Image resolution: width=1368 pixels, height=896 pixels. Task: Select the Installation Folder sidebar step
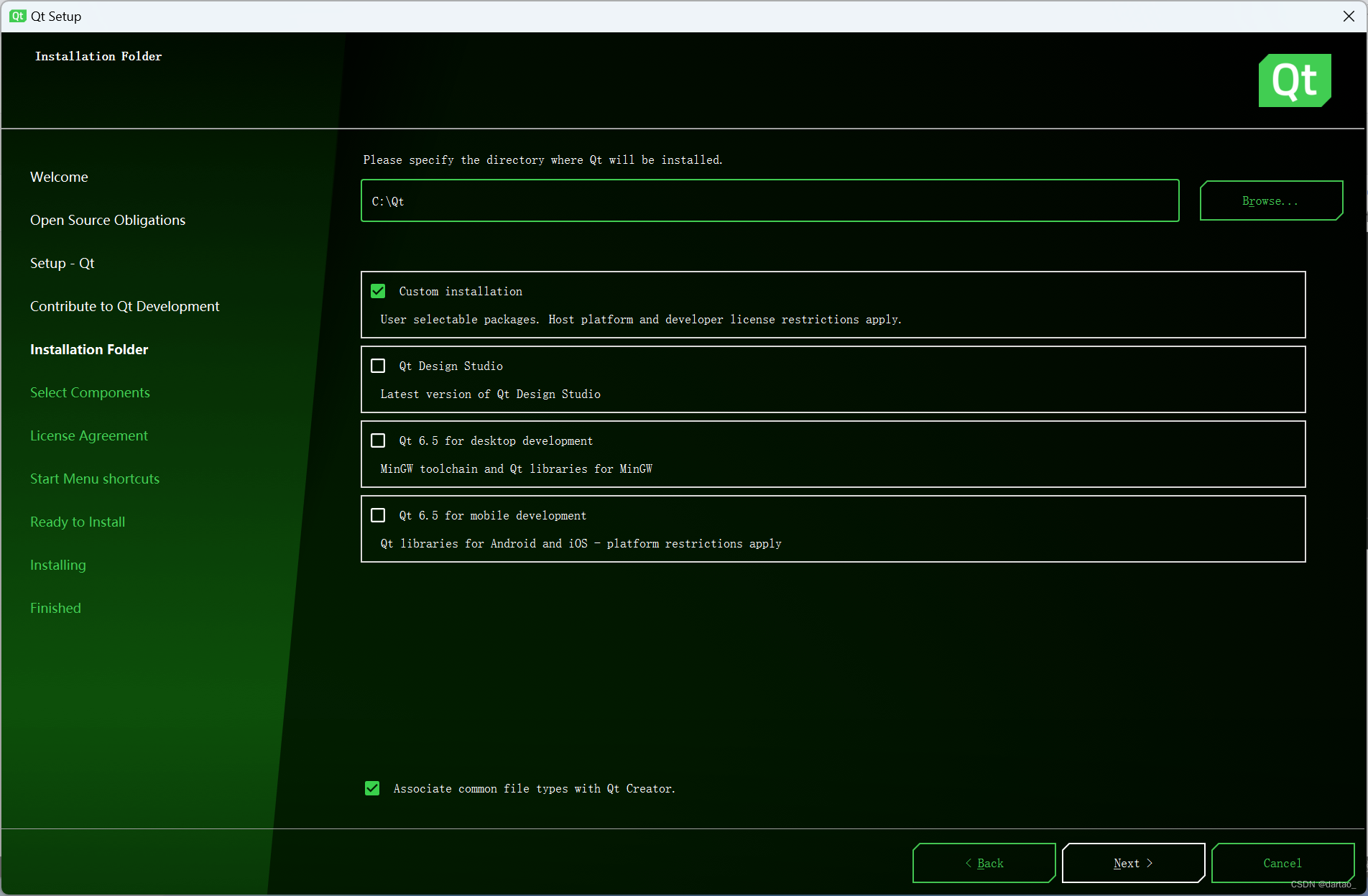[89, 349]
